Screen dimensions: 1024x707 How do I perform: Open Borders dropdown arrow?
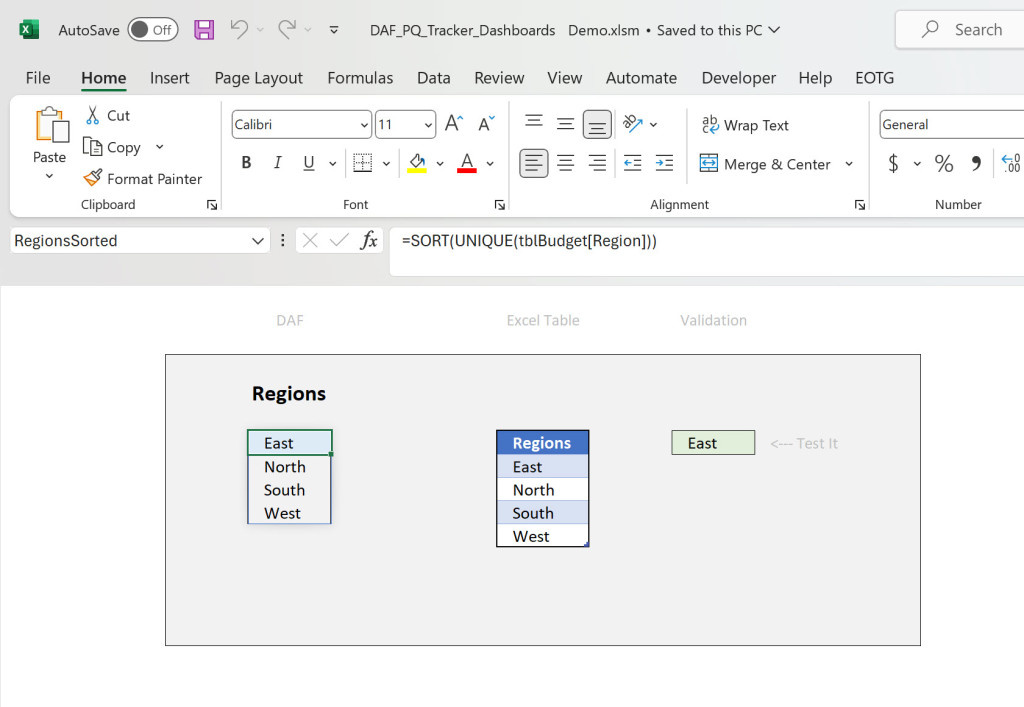(x=386, y=163)
